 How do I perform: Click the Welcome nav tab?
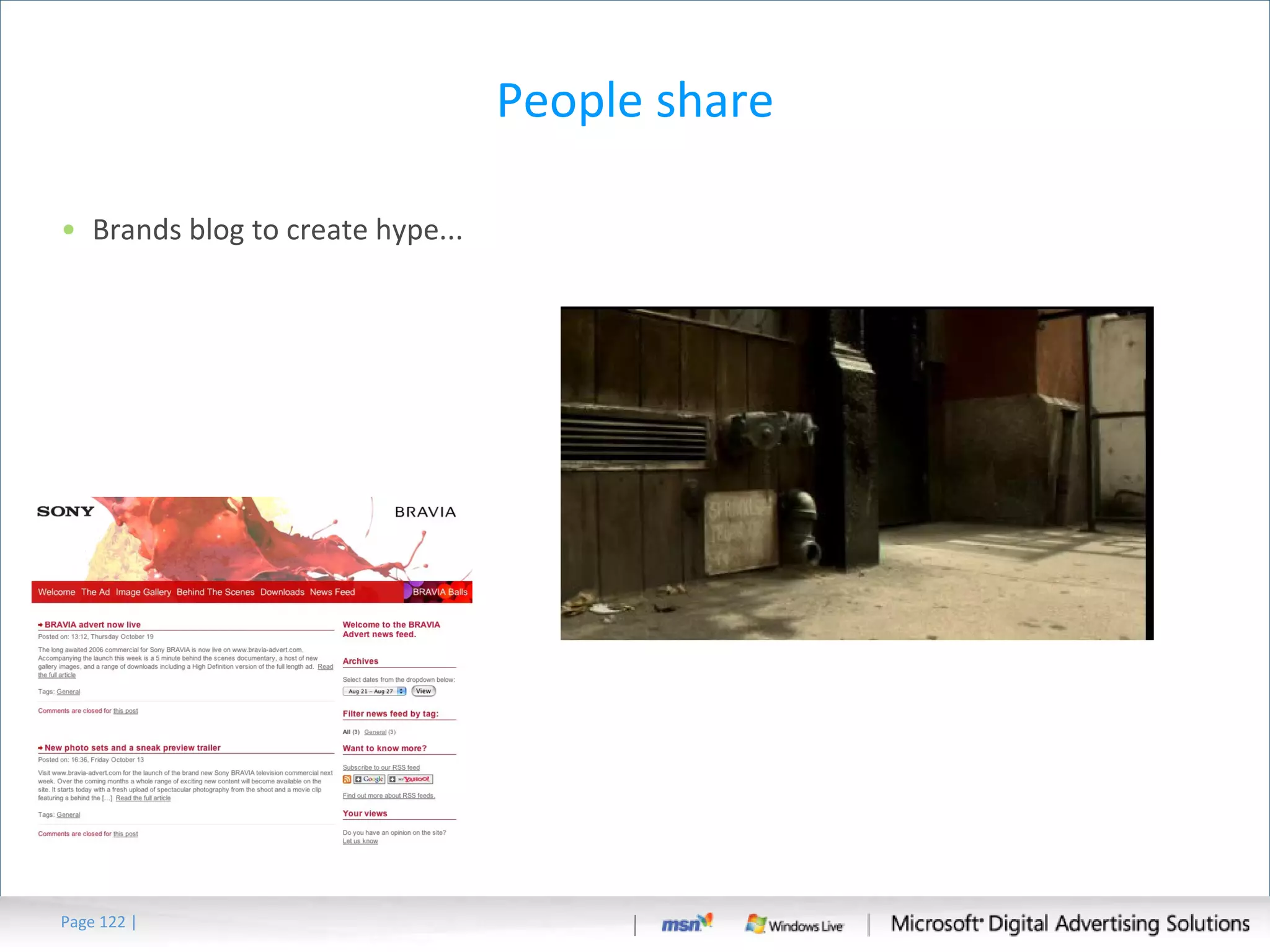click(56, 592)
